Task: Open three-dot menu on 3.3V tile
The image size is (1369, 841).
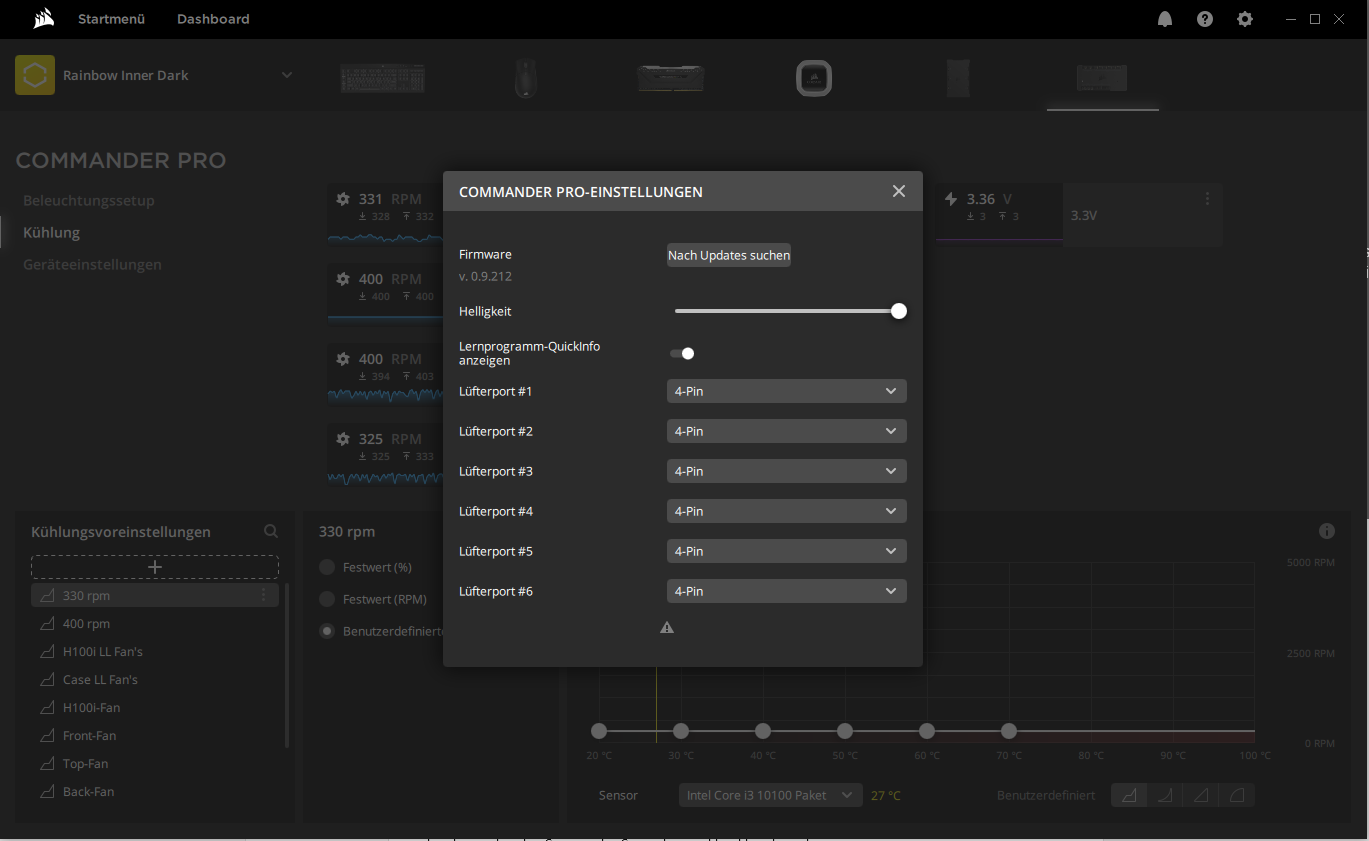Action: [1207, 198]
